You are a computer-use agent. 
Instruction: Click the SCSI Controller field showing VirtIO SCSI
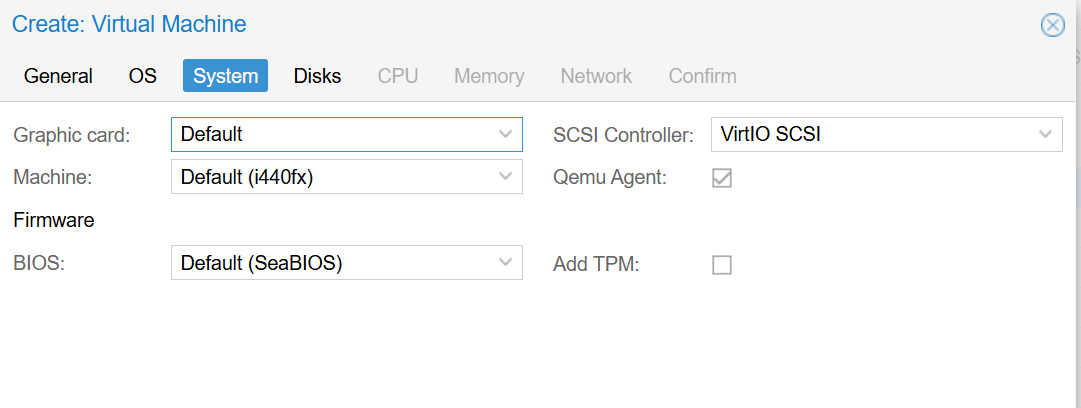coord(870,134)
